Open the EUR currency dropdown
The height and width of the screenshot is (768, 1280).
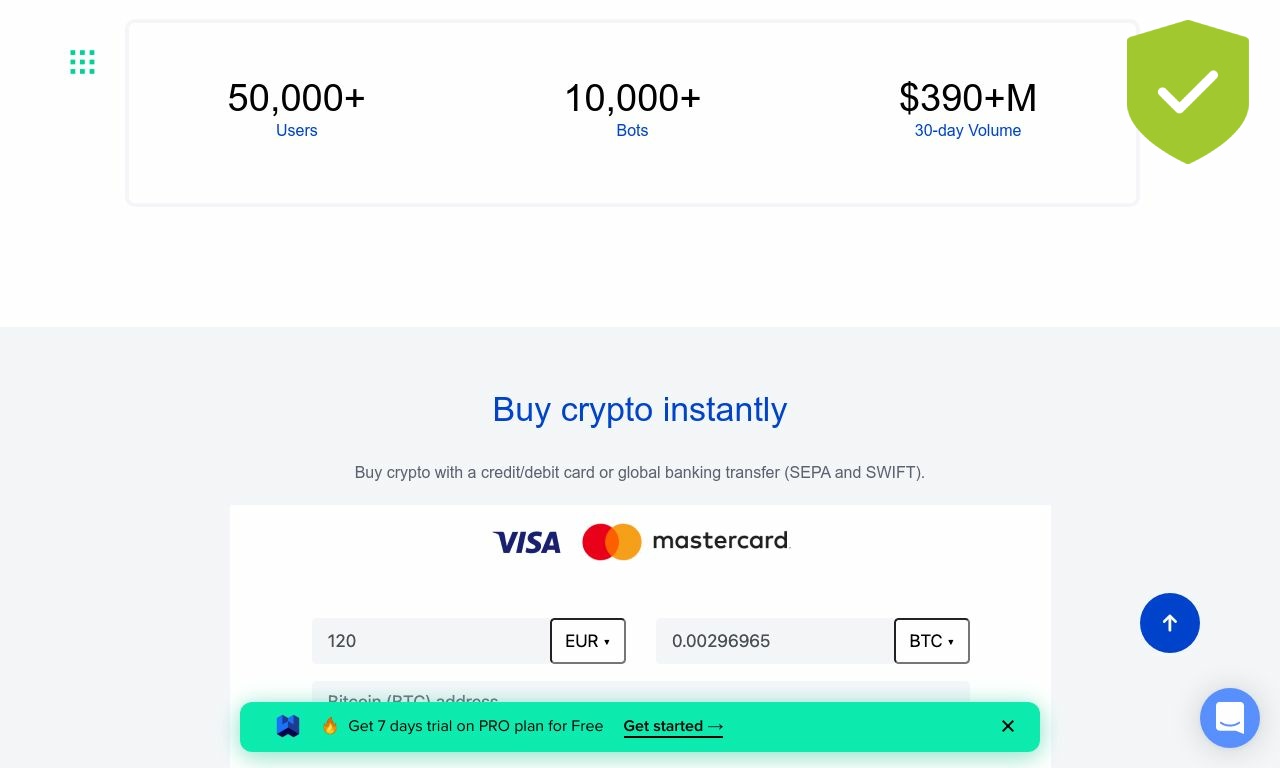[x=587, y=641]
